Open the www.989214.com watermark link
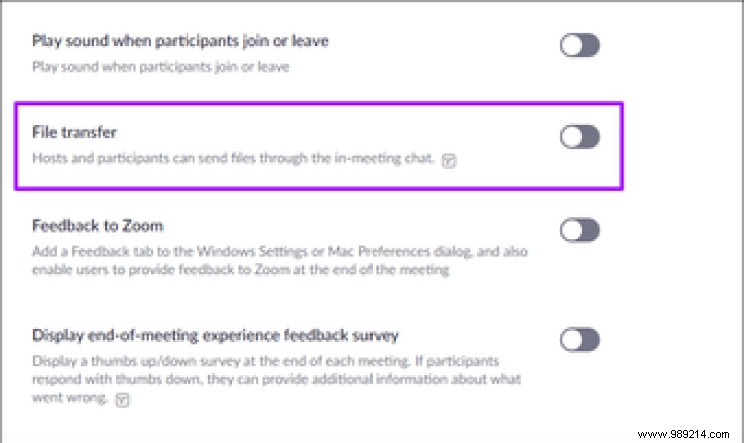This screenshot has height=443, width=744. (x=683, y=434)
